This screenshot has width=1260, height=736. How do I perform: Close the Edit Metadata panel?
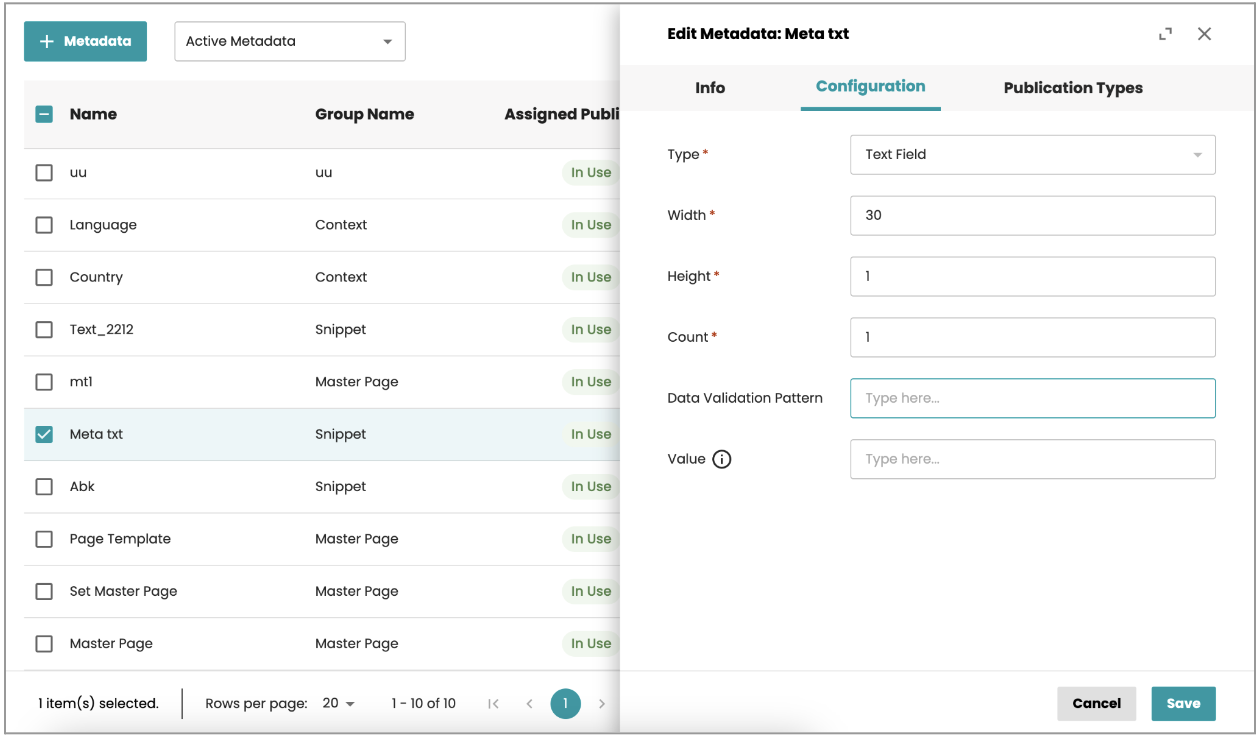pyautogui.click(x=1204, y=34)
